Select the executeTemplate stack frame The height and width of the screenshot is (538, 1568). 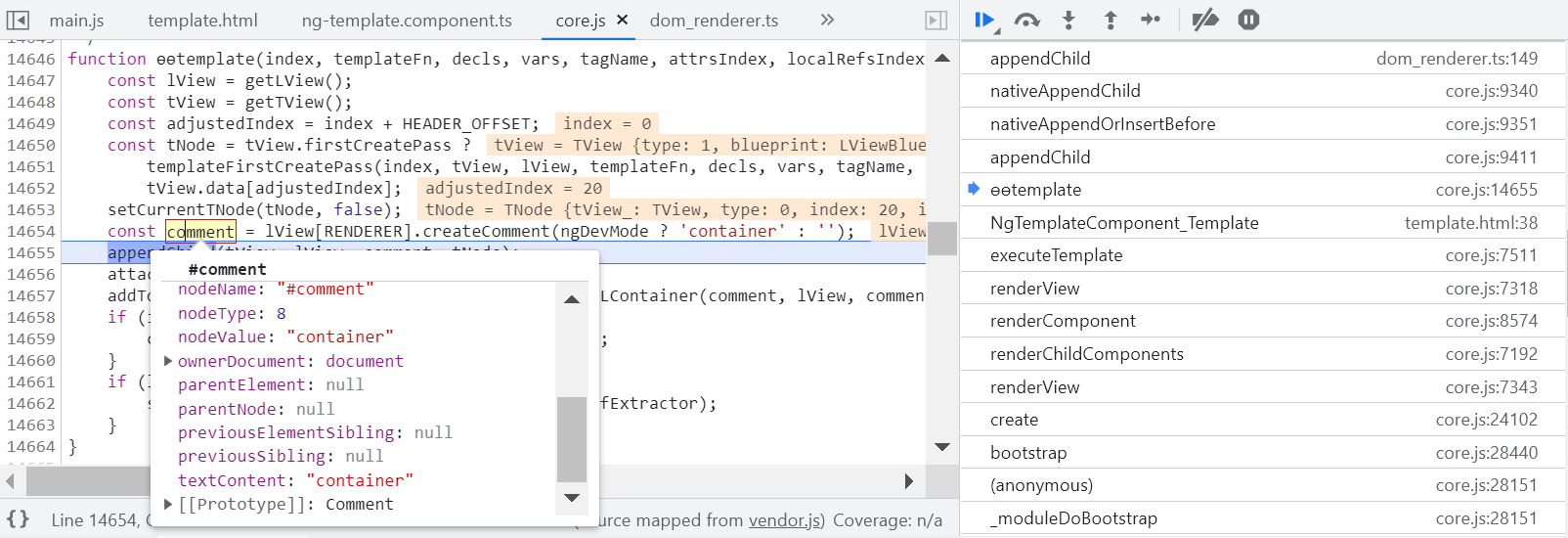[1263, 255]
